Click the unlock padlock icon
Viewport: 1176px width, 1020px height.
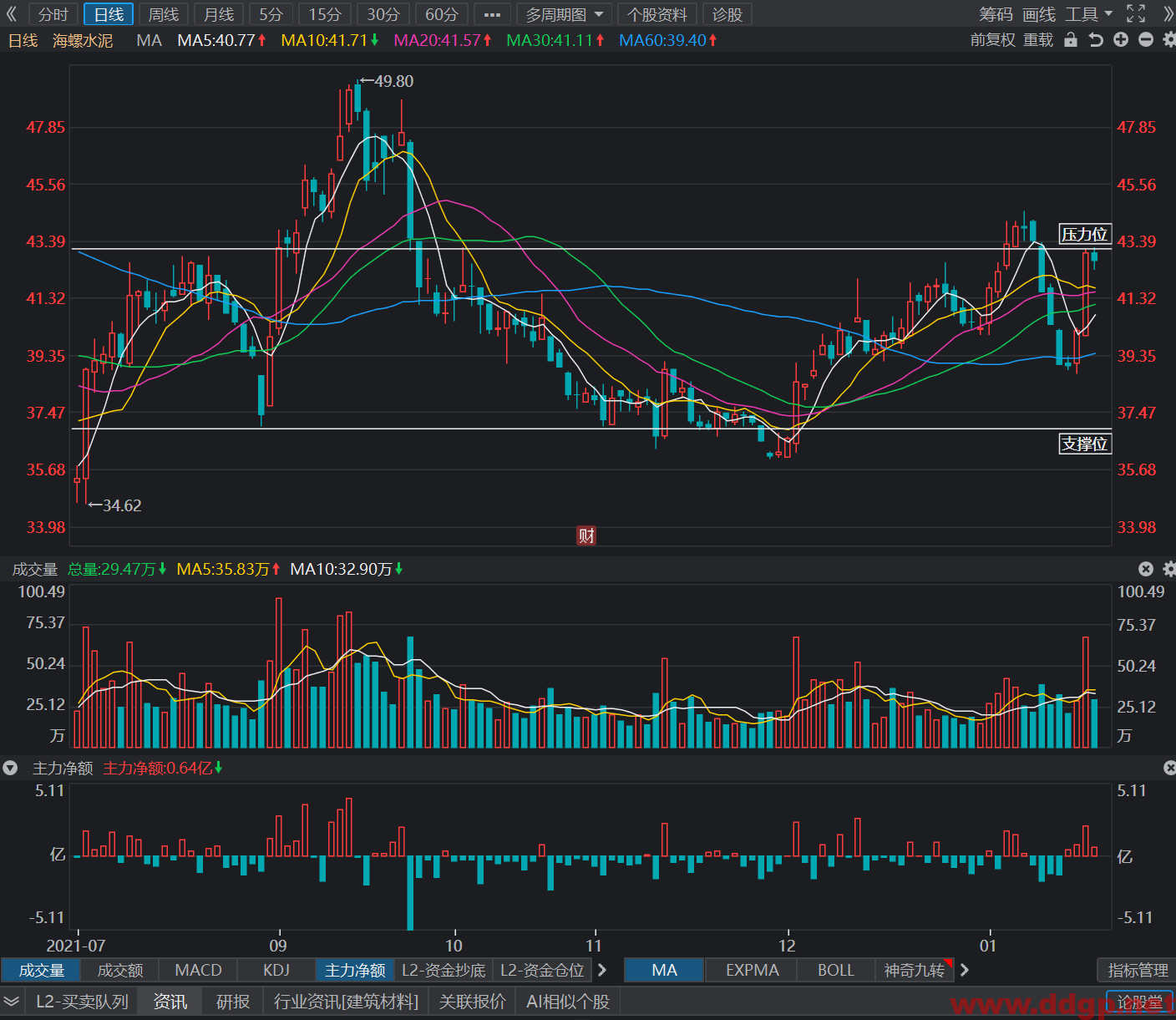coord(1071,40)
